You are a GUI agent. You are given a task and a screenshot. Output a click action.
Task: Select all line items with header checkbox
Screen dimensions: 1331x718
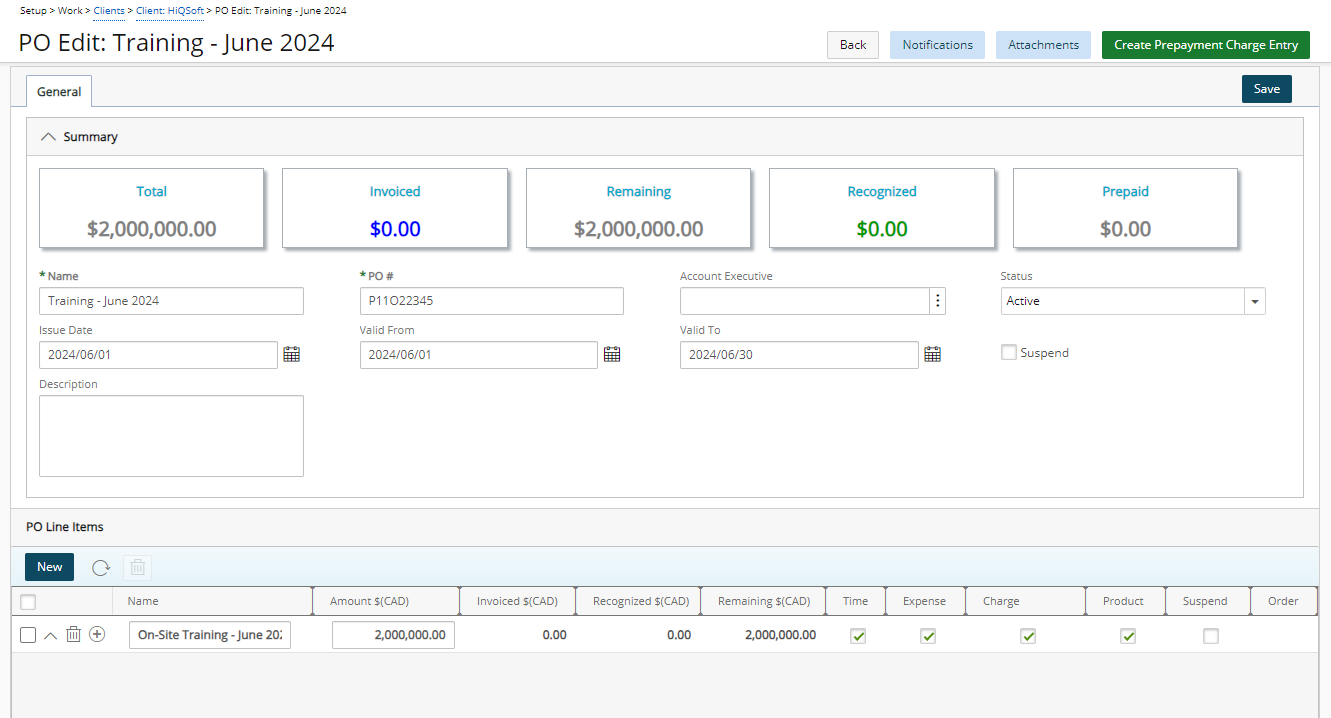point(28,601)
